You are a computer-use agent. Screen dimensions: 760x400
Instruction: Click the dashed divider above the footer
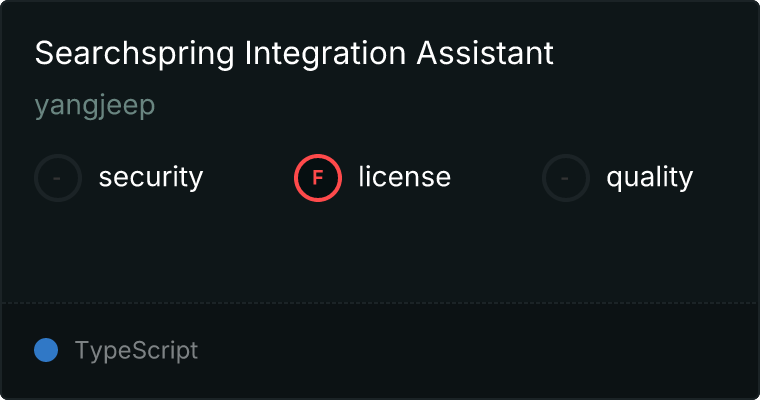pos(380,302)
